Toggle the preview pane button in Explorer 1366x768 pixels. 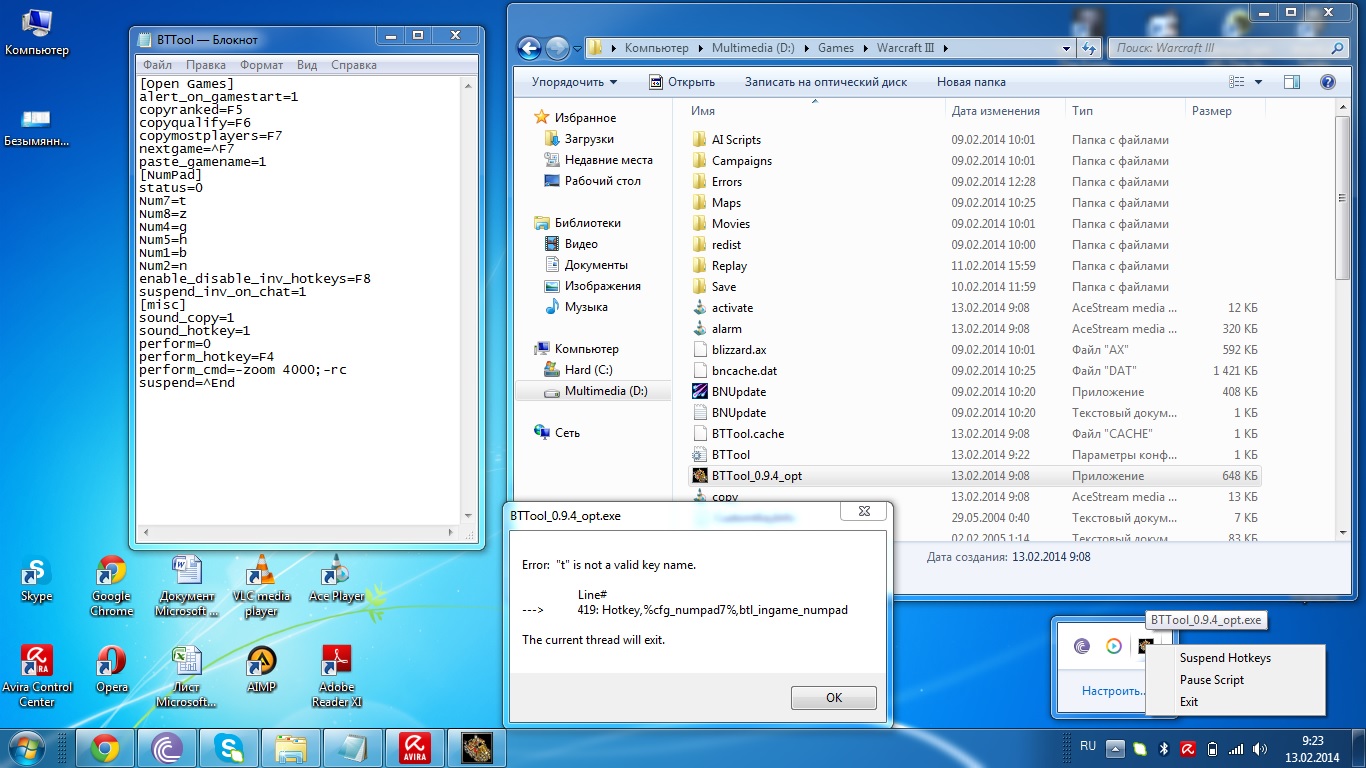pyautogui.click(x=1292, y=82)
